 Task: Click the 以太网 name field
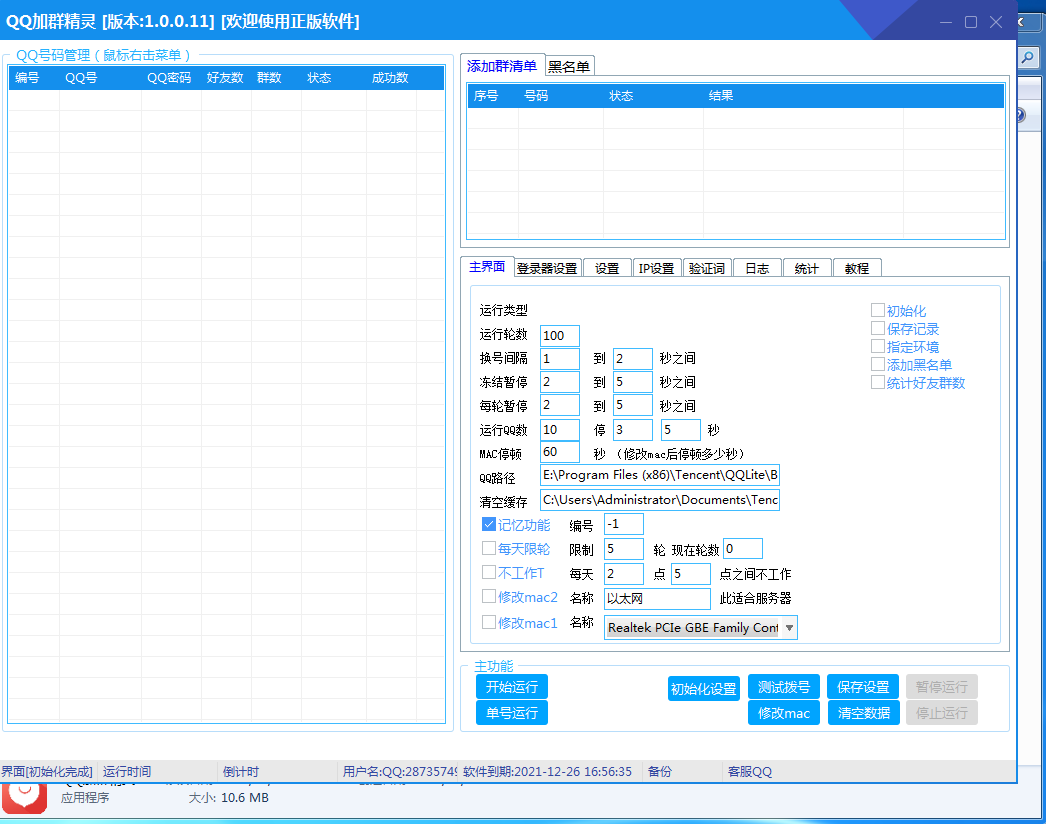pos(657,598)
